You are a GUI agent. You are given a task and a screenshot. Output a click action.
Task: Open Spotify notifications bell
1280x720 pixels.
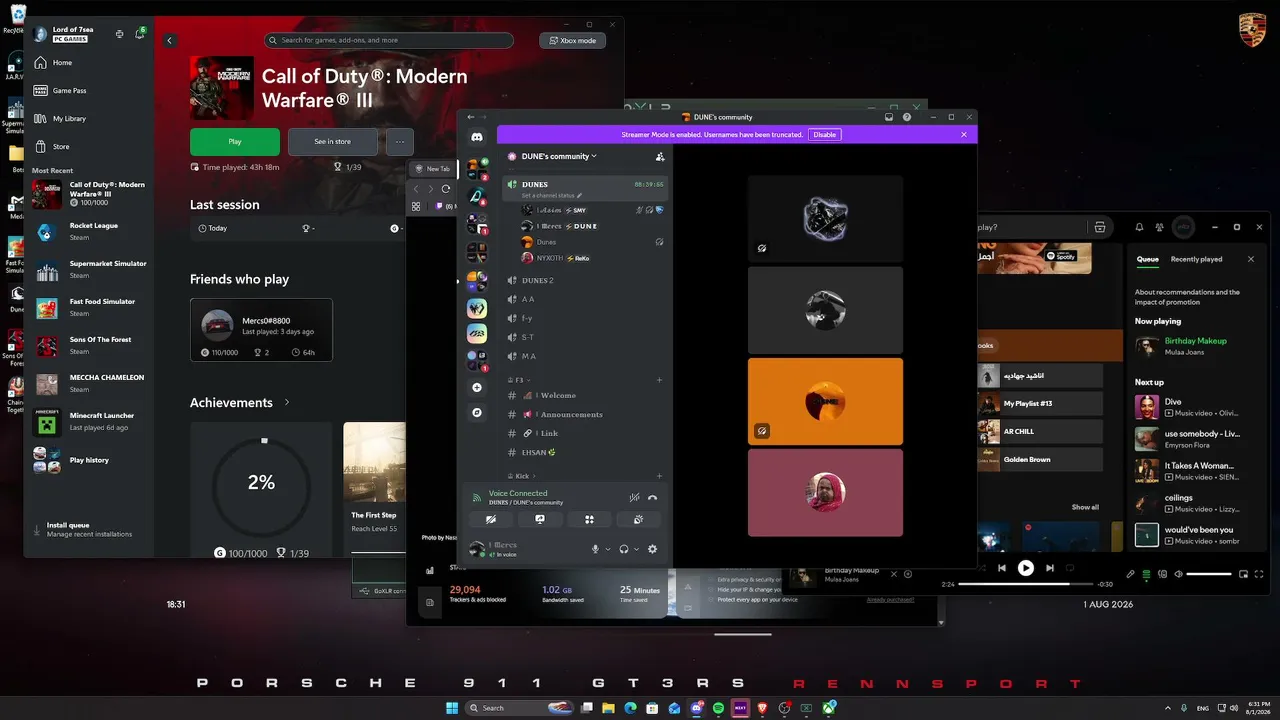pyautogui.click(x=1139, y=227)
